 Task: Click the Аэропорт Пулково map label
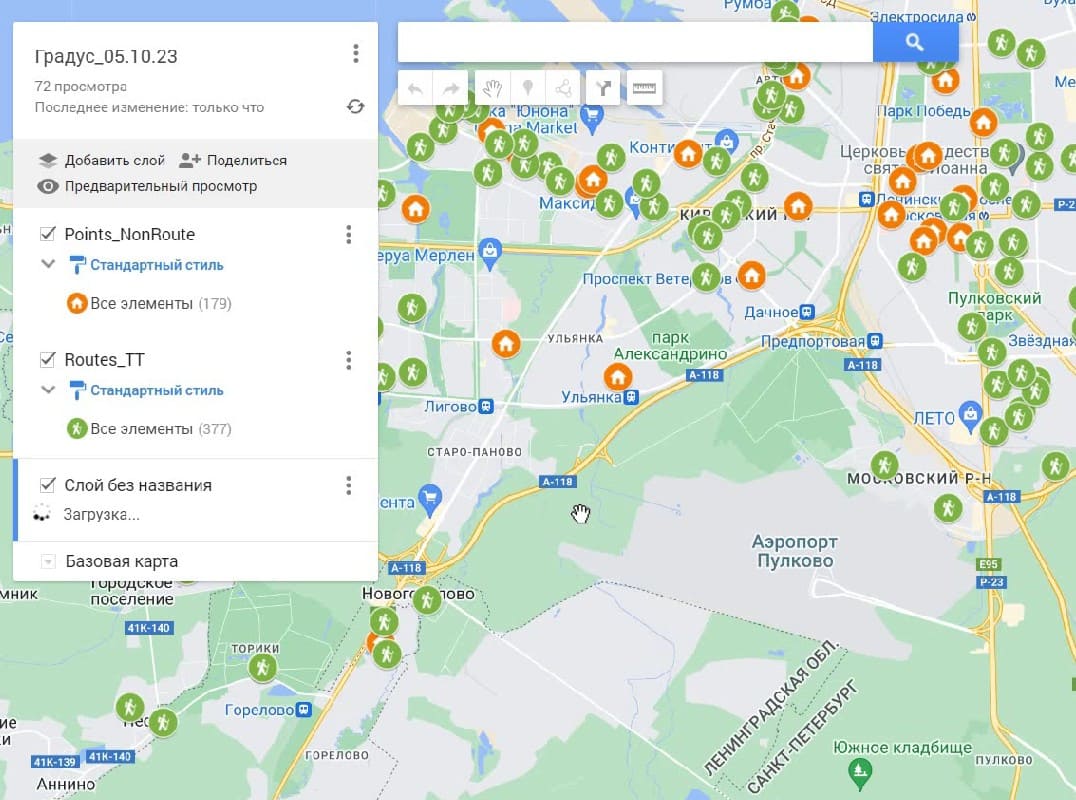click(x=795, y=551)
